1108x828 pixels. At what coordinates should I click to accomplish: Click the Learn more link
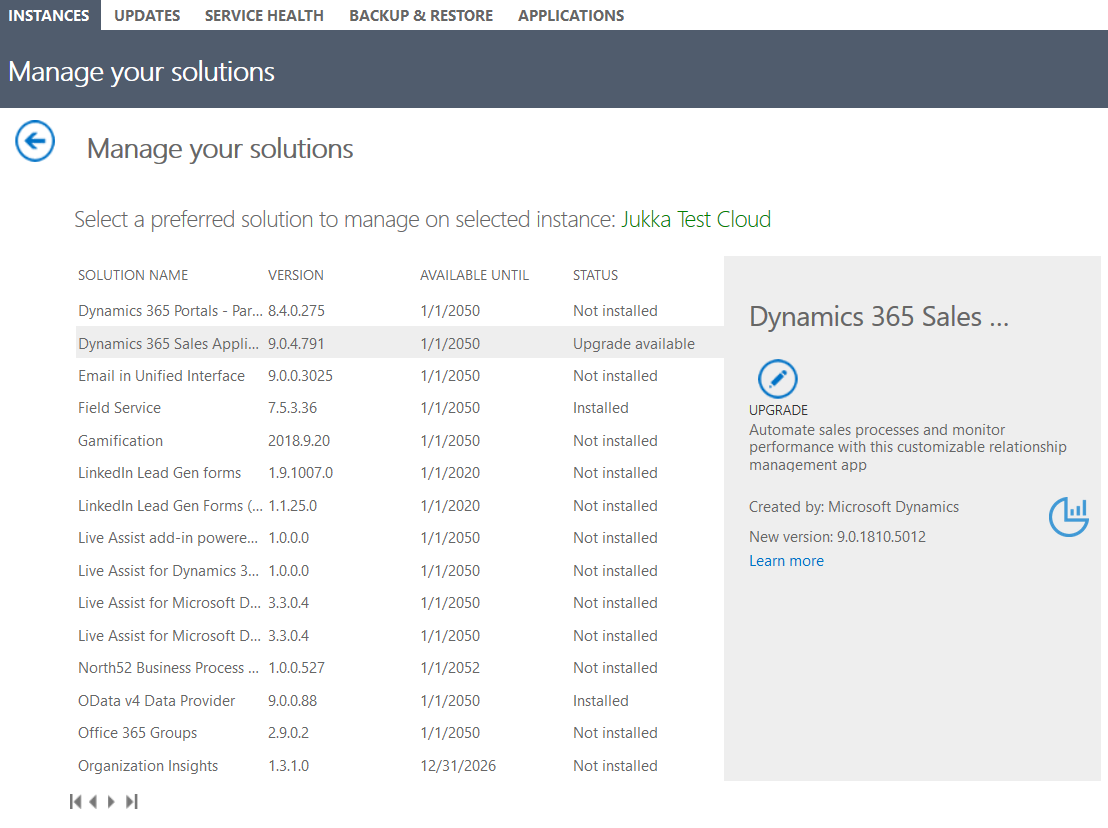786,561
